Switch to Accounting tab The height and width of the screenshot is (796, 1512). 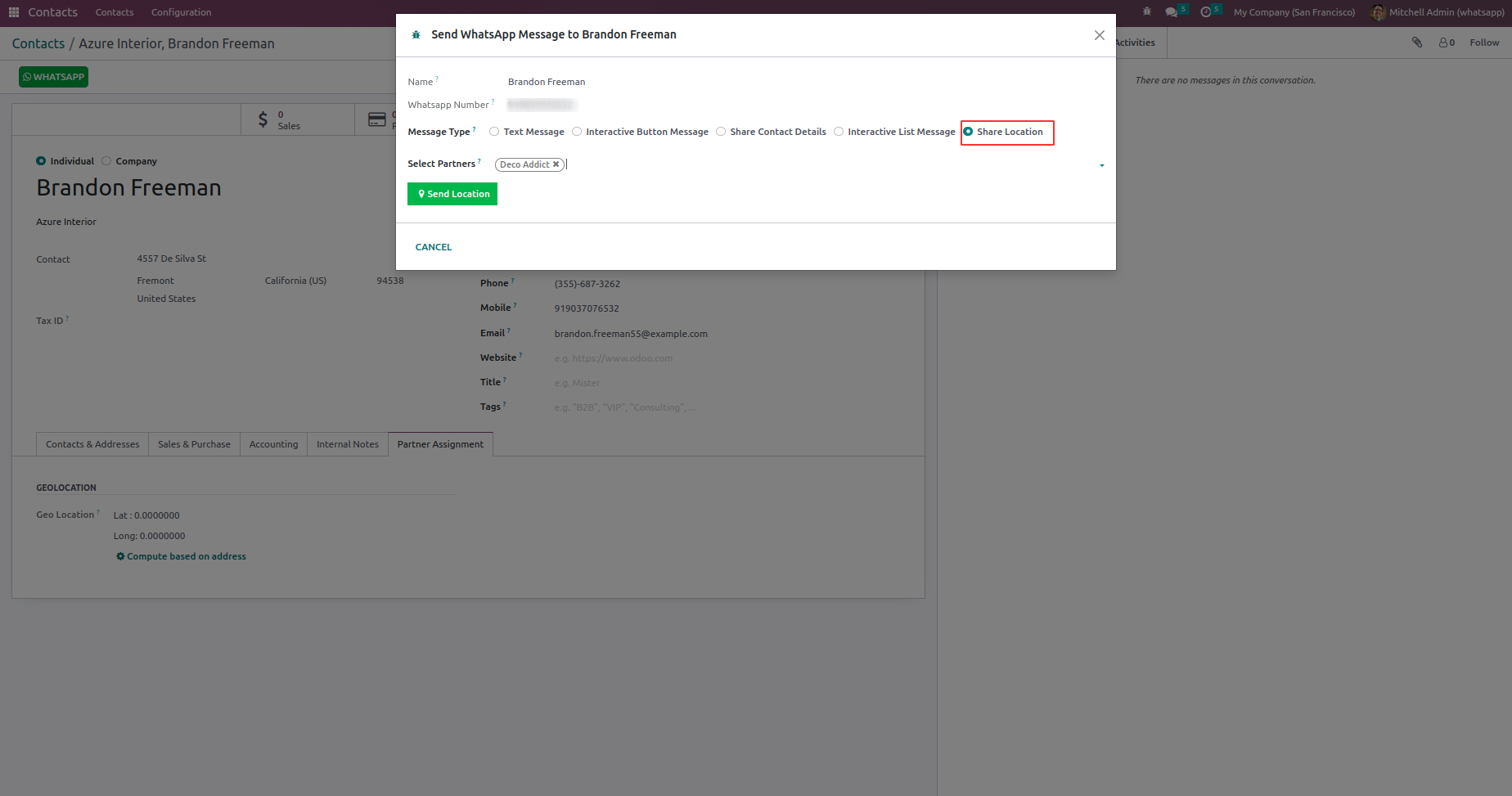coord(273,444)
